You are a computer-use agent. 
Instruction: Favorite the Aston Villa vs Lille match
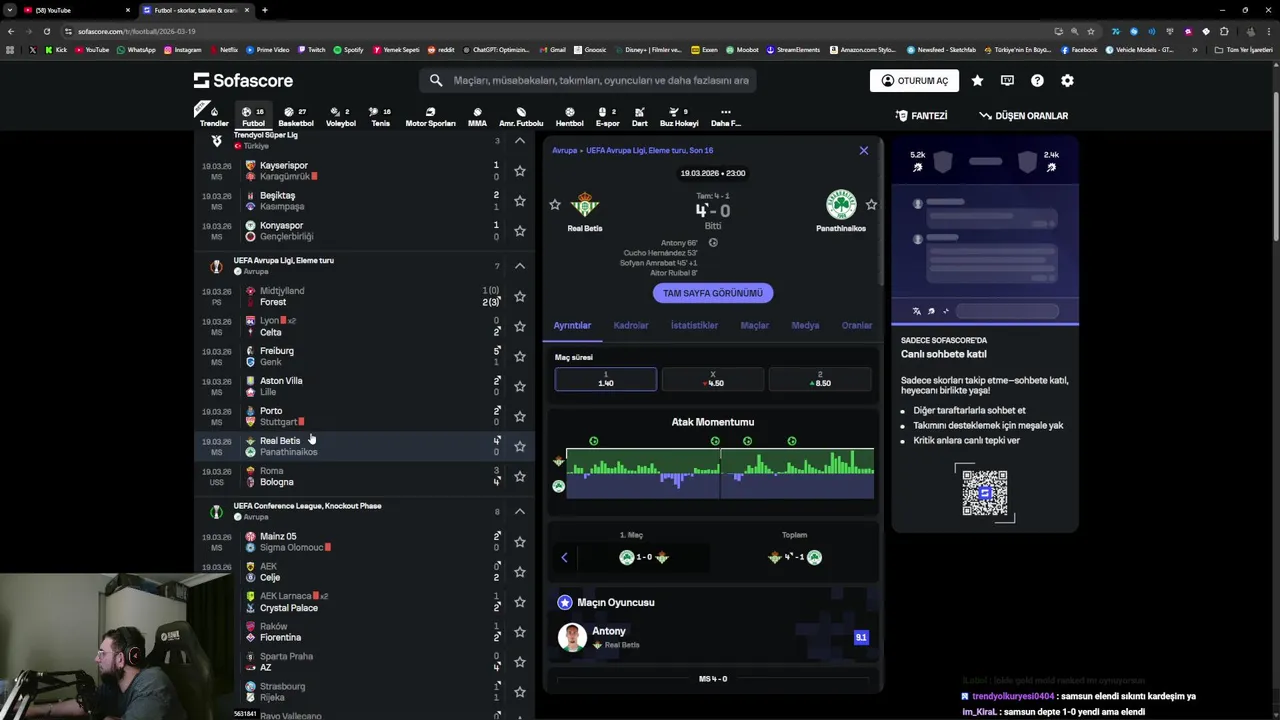point(520,386)
